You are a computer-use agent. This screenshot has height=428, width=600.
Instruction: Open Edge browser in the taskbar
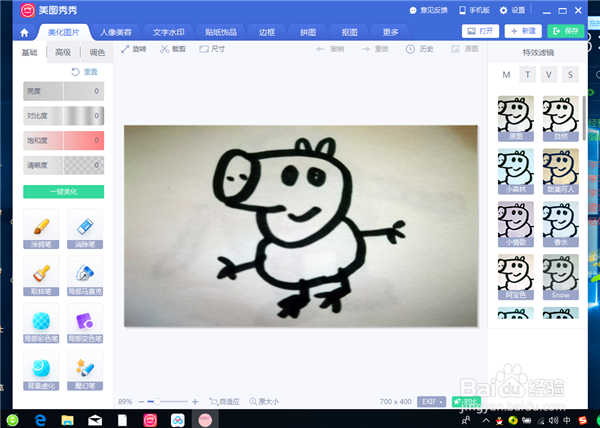40,420
